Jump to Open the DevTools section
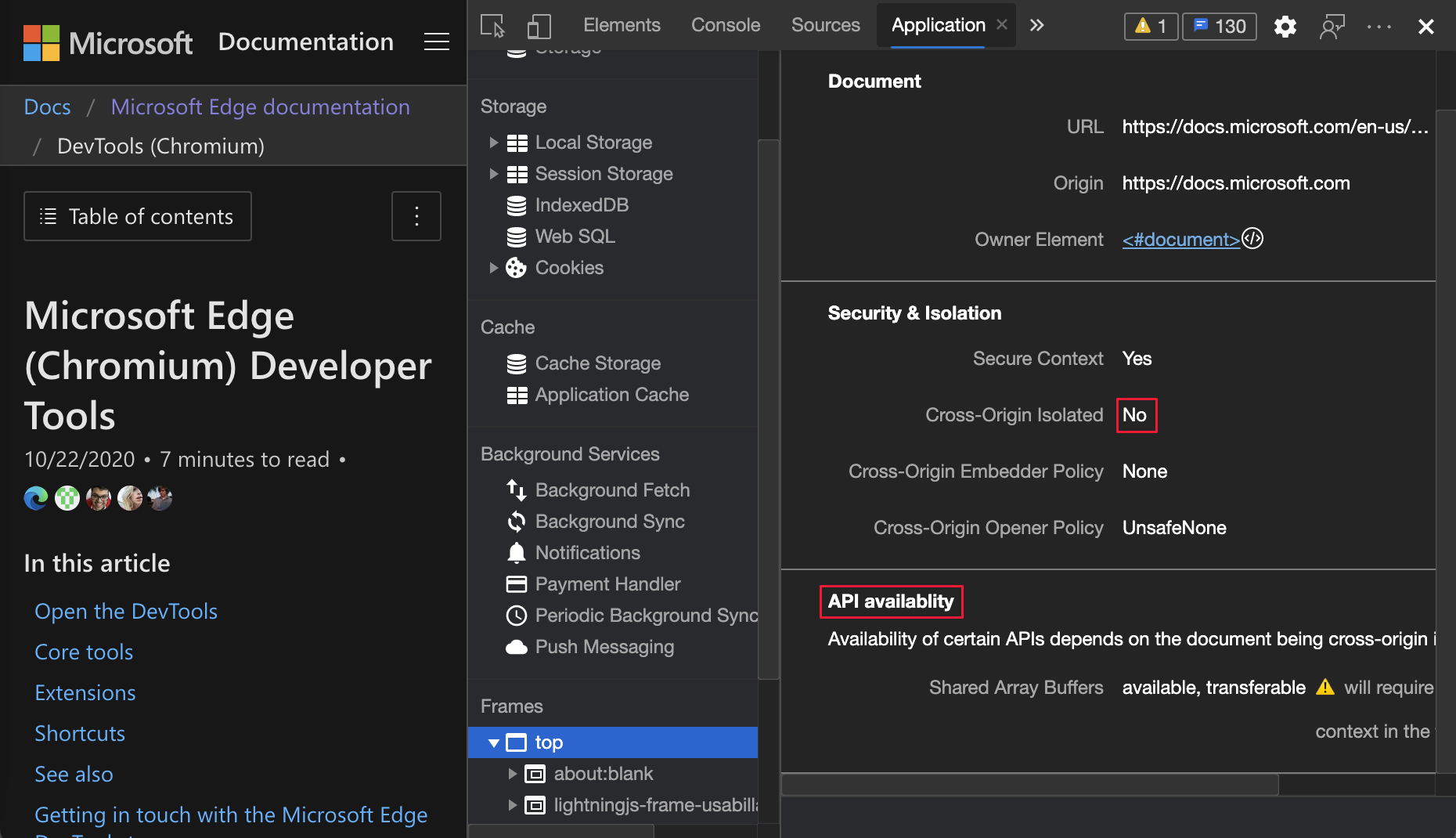 pyautogui.click(x=126, y=611)
